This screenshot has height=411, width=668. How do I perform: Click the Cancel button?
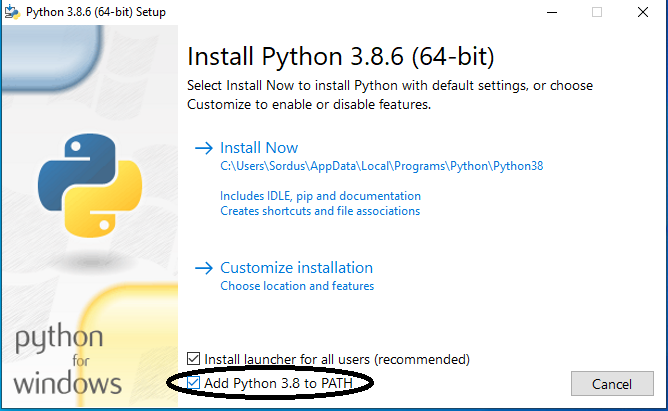[x=612, y=384]
